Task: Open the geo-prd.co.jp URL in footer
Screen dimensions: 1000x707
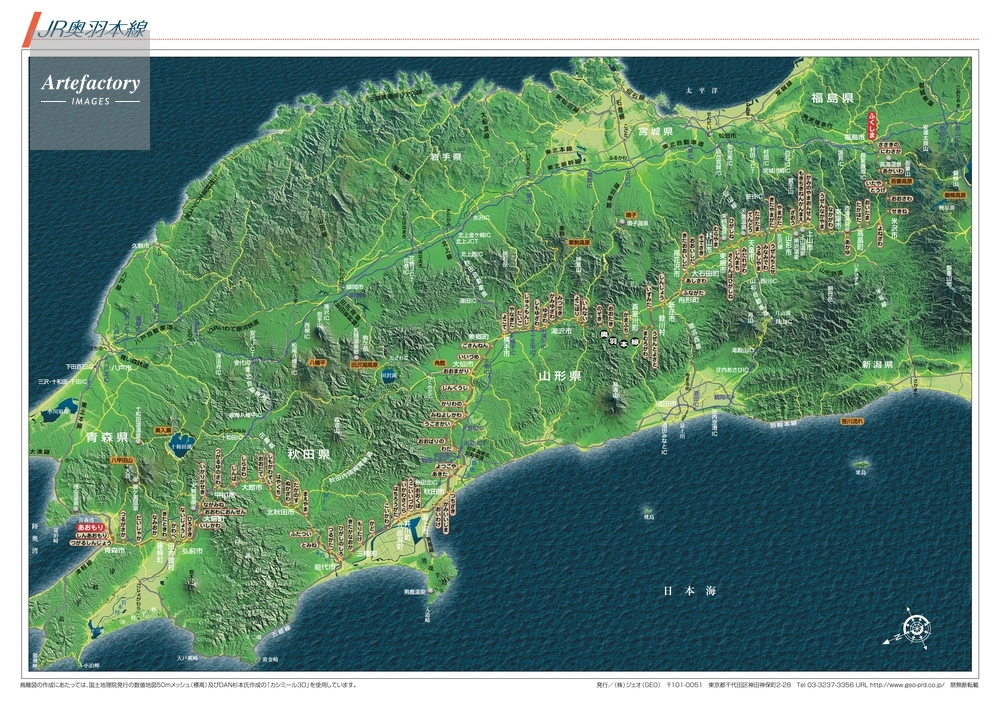Action: [908, 685]
